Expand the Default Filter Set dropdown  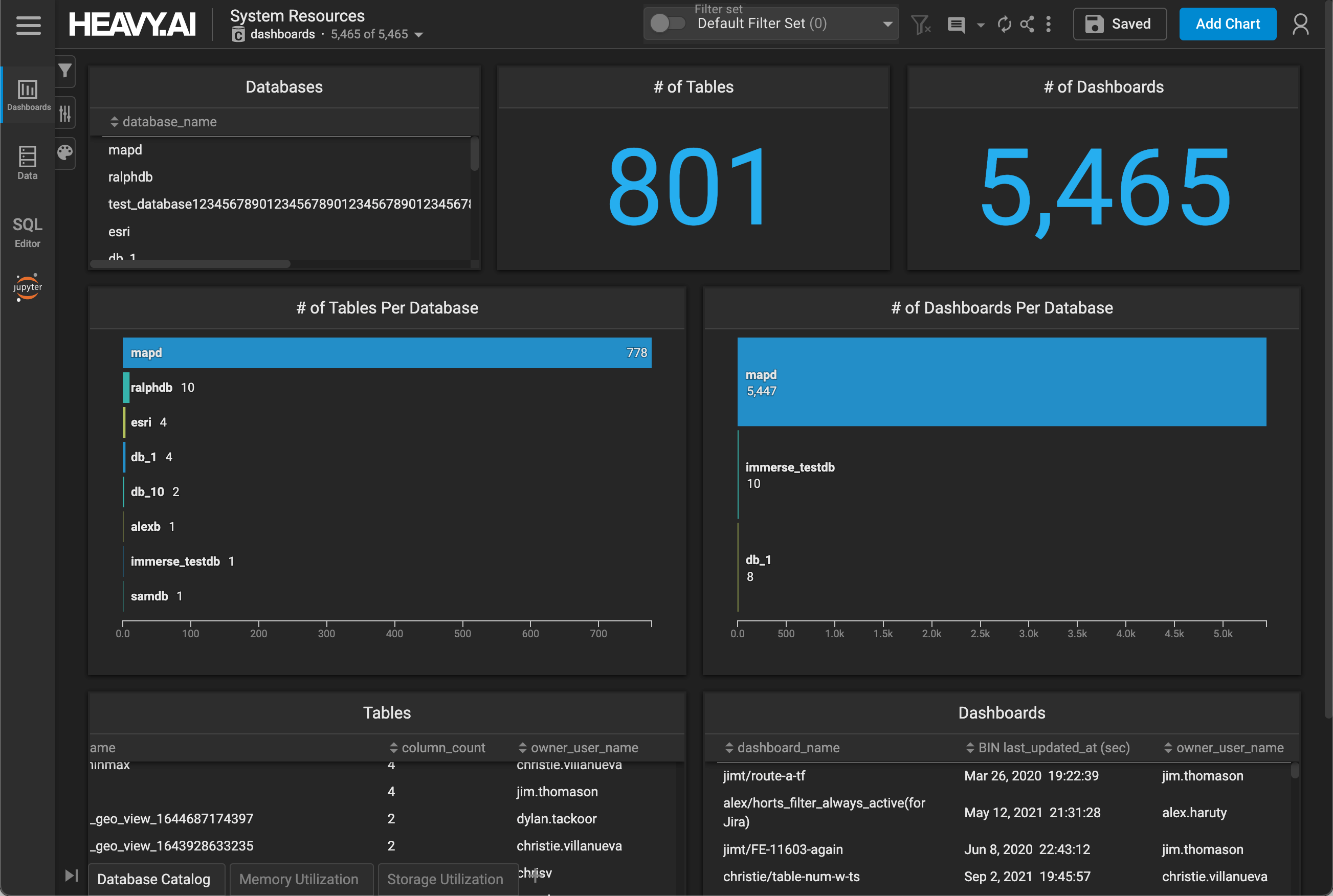tap(887, 24)
